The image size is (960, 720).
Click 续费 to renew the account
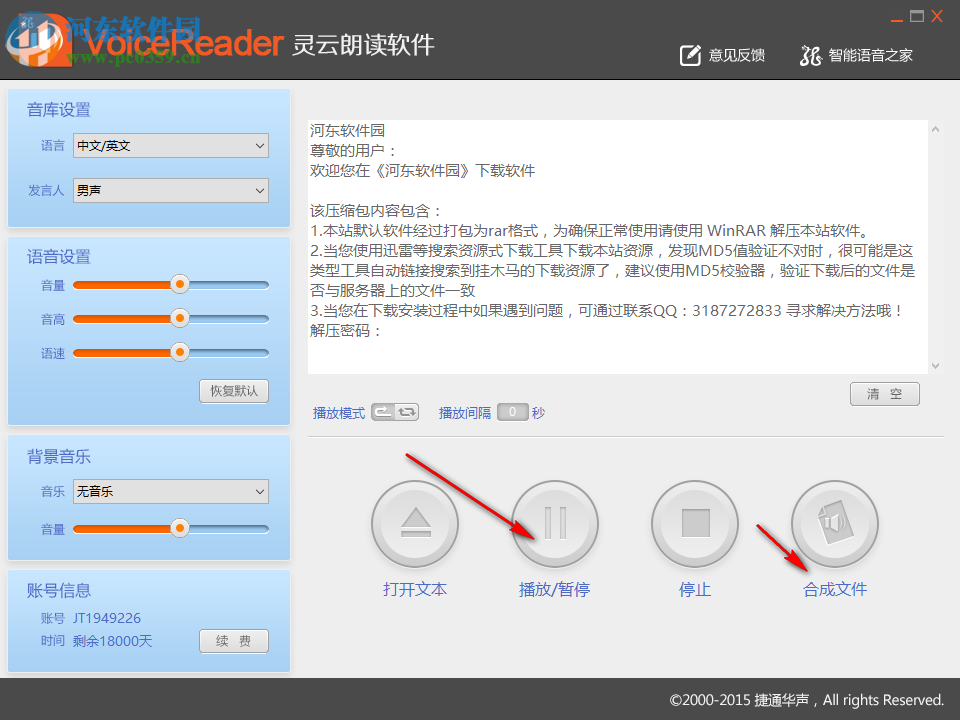coord(233,641)
